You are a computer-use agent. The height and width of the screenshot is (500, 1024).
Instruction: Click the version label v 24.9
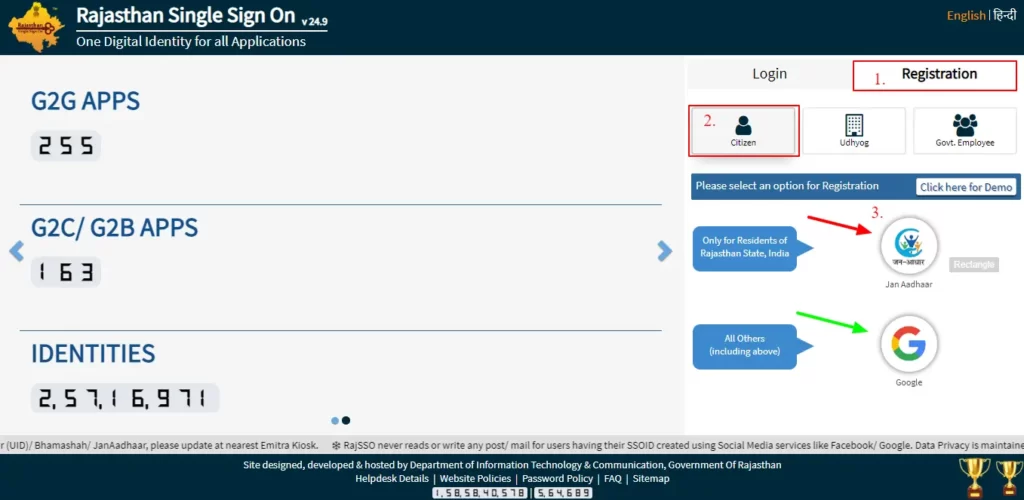[315, 22]
